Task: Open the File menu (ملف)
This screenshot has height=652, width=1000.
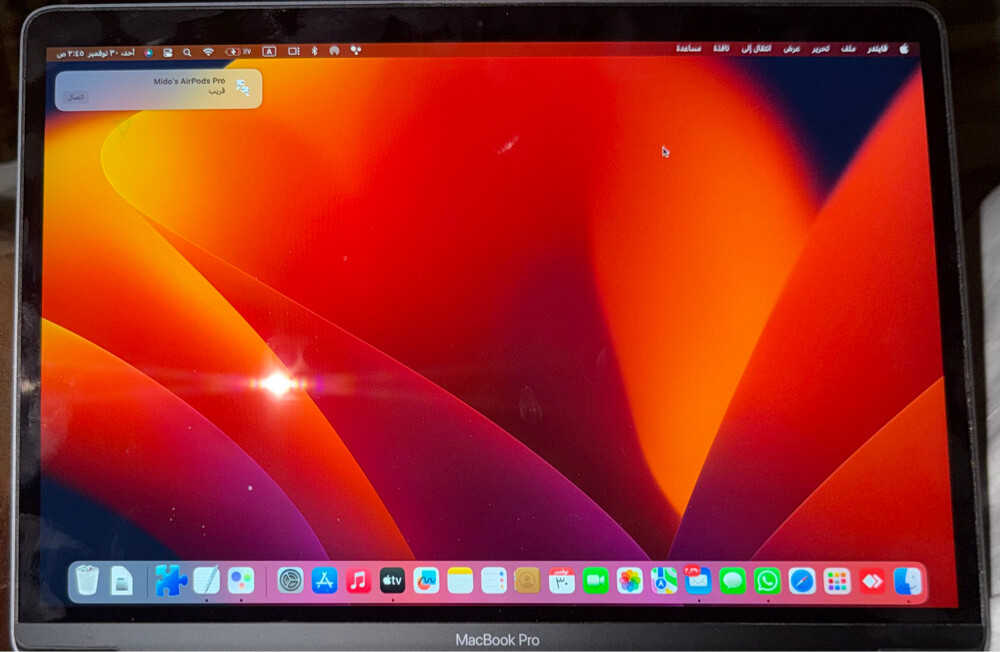Action: [848, 48]
